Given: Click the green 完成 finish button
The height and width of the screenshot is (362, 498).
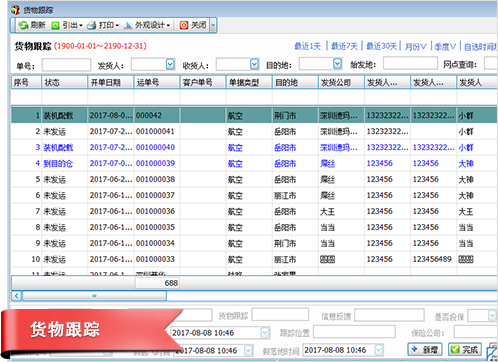Looking at the screenshot, I should point(465,349).
